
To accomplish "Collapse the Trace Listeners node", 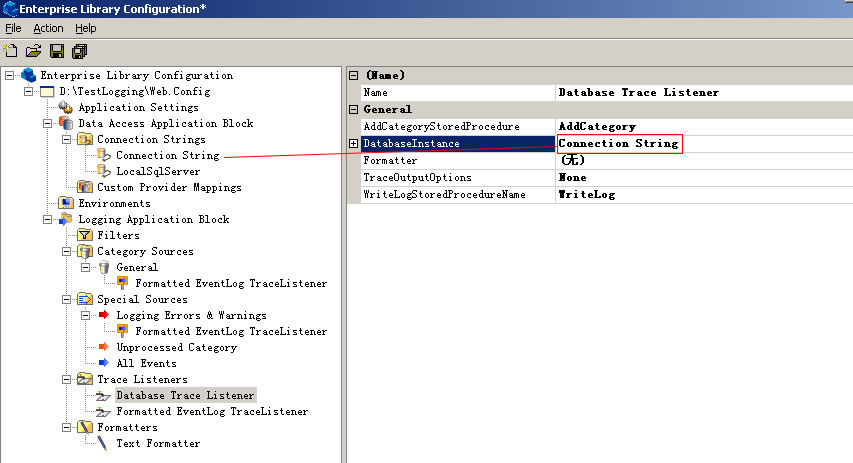I will (x=66, y=379).
